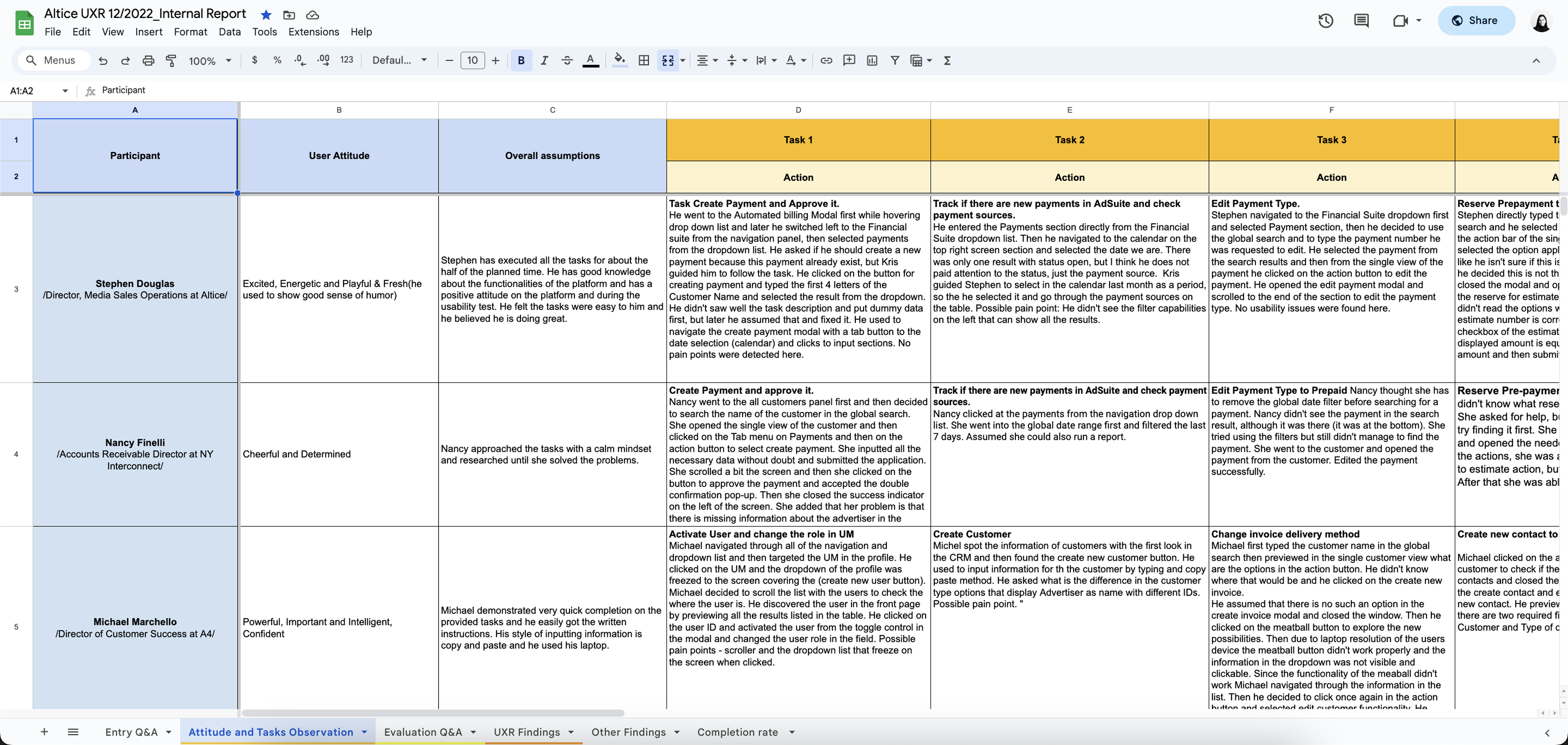Collapse the toolbar with chevron

(x=1536, y=60)
